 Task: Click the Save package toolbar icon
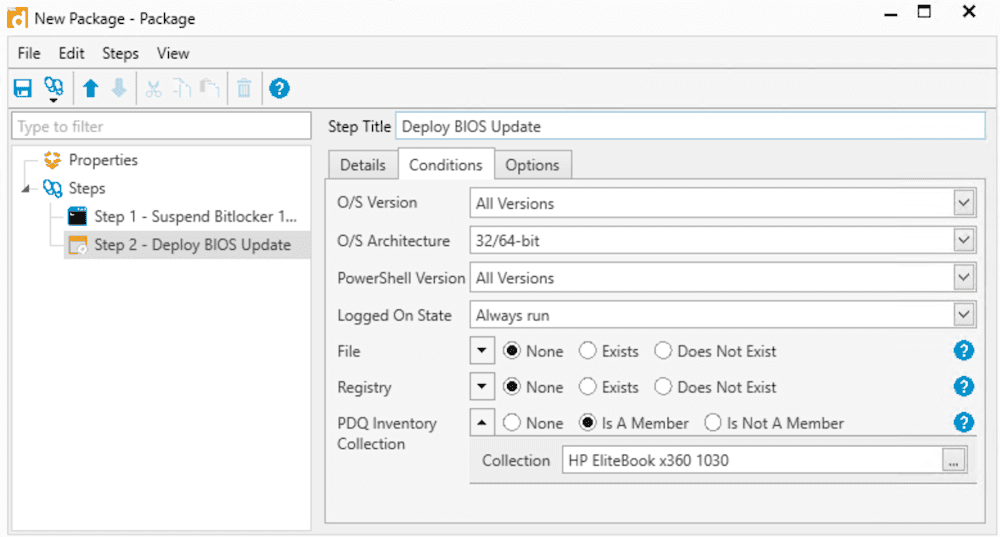point(23,88)
